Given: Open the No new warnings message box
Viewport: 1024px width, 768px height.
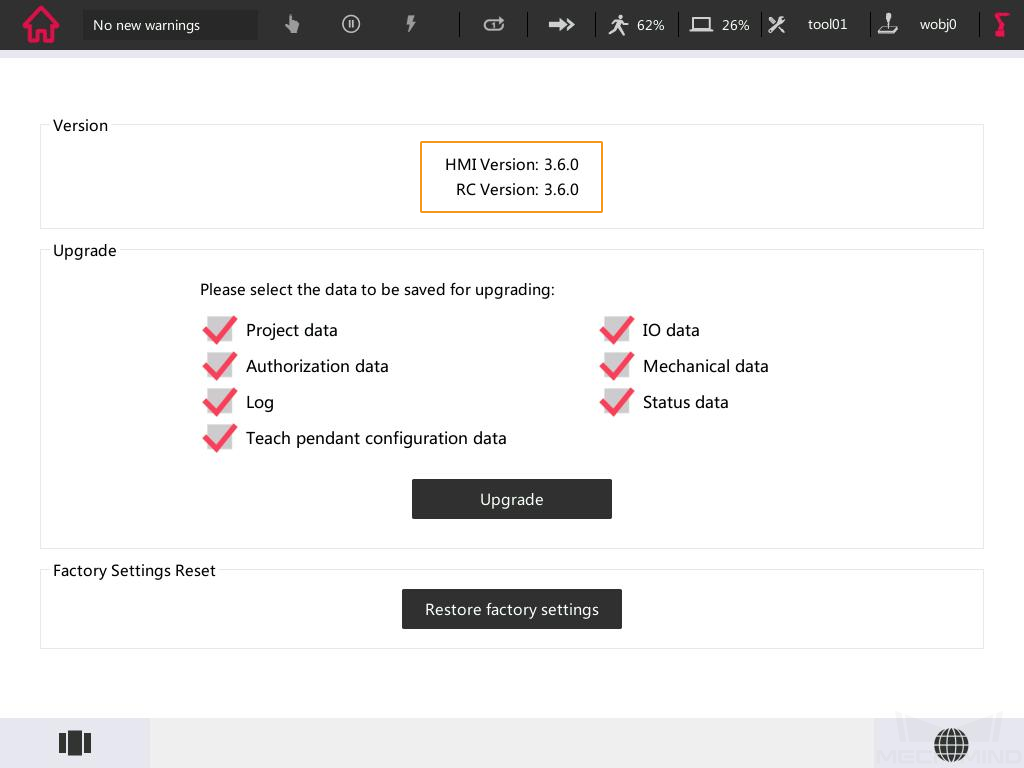Looking at the screenshot, I should coord(170,25).
